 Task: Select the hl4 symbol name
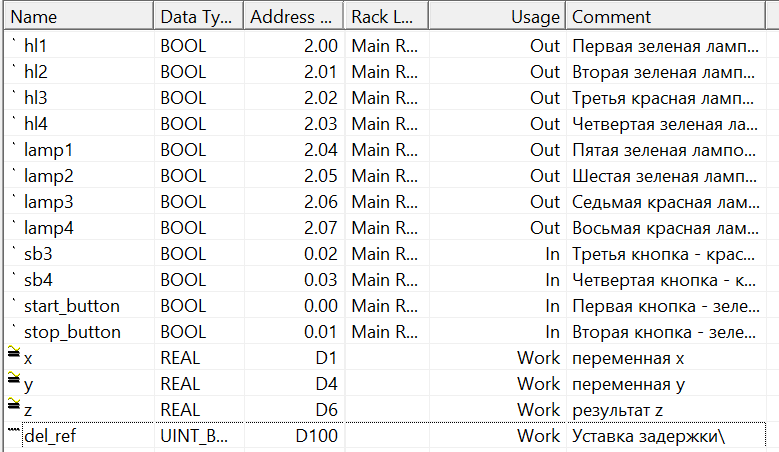point(36,124)
